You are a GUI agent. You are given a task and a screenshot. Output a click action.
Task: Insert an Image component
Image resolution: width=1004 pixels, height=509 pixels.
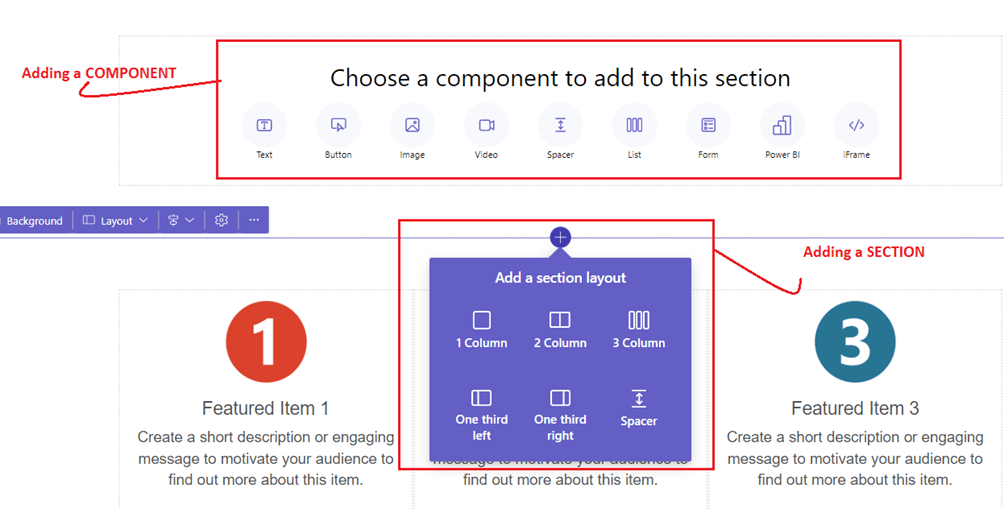[412, 126]
